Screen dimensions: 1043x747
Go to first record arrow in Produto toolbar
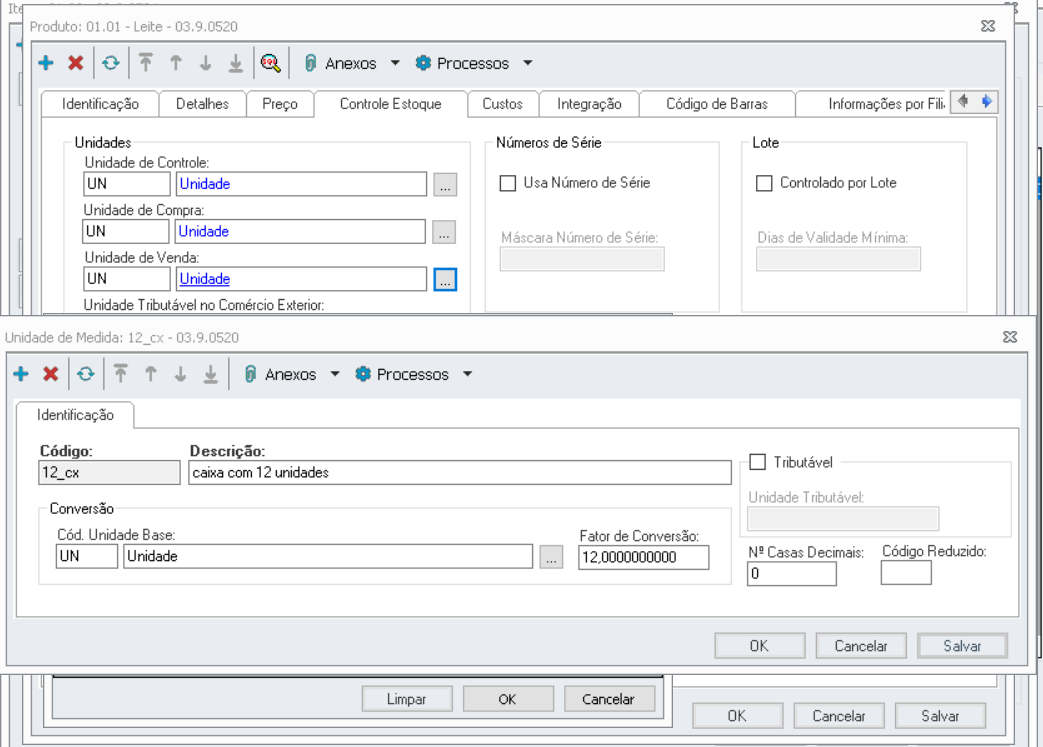pos(146,63)
